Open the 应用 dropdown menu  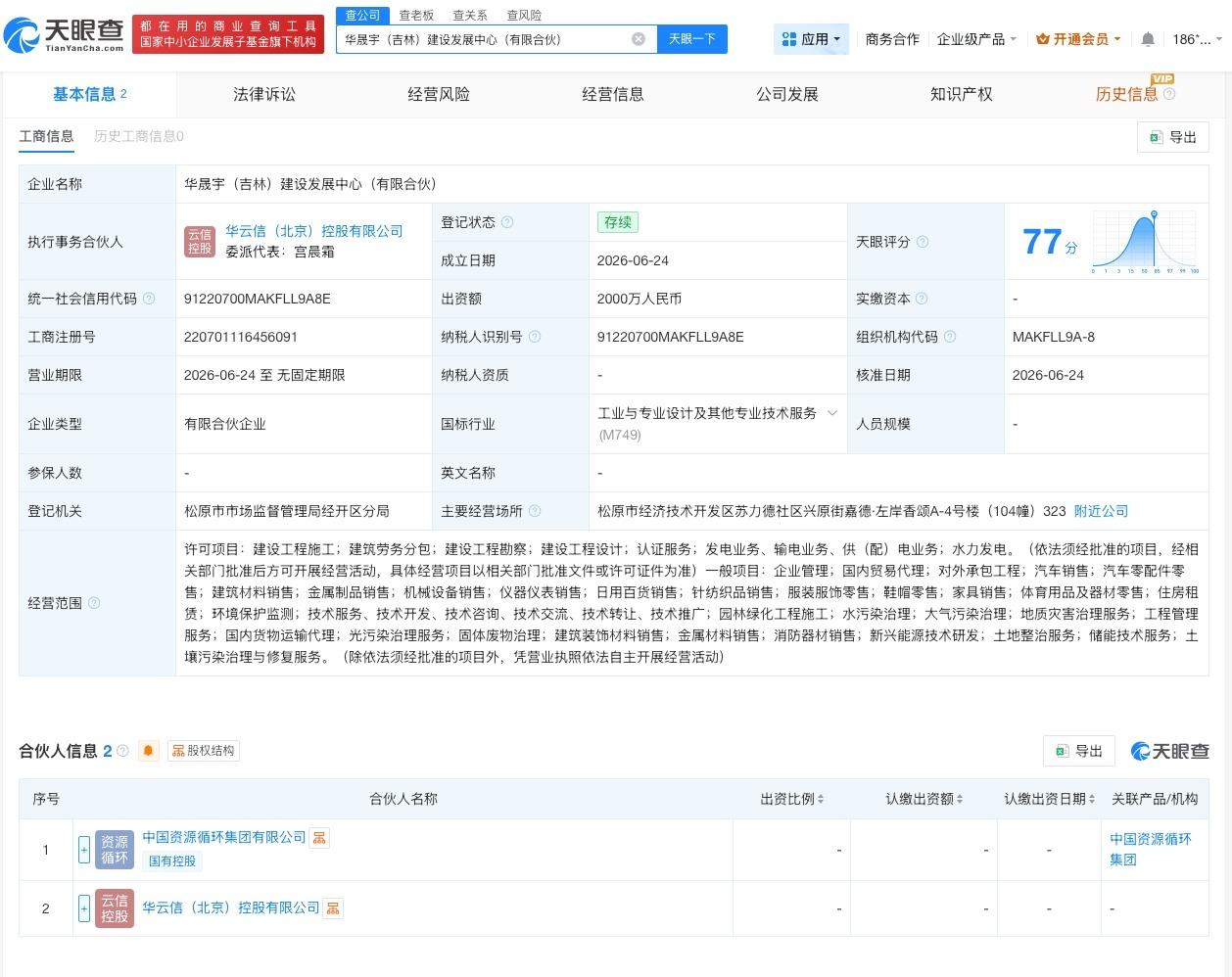pyautogui.click(x=811, y=39)
